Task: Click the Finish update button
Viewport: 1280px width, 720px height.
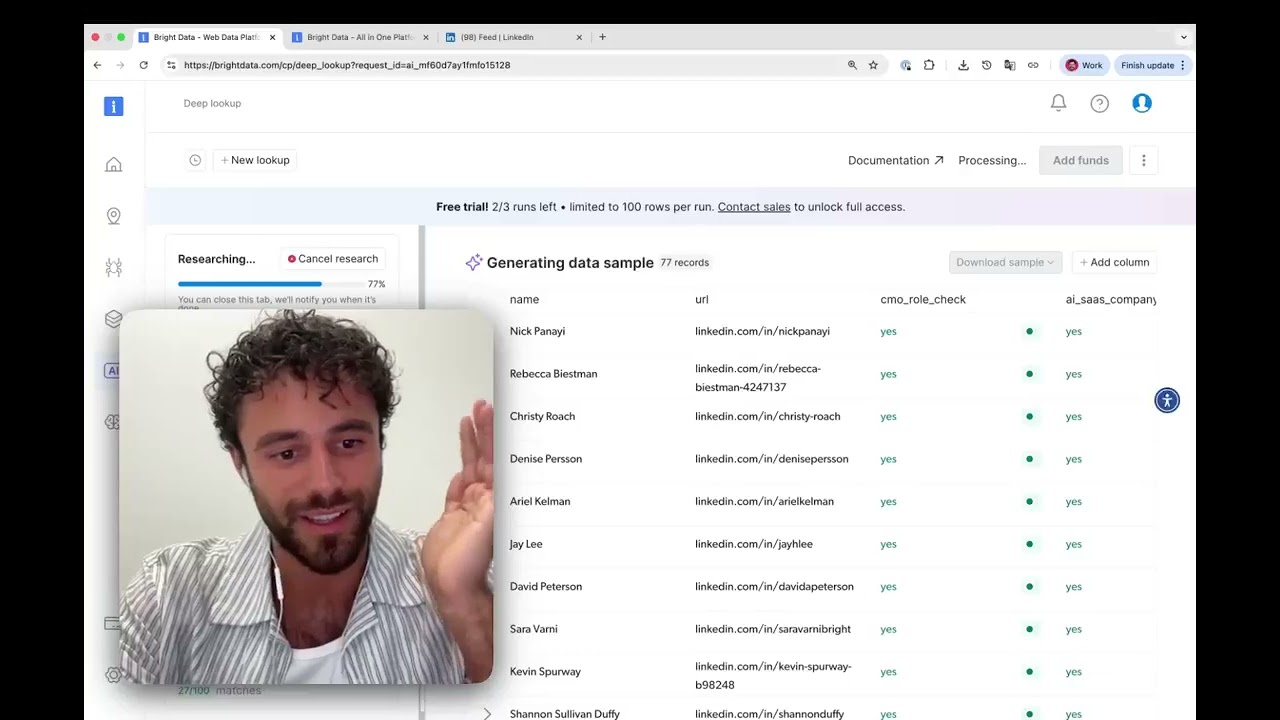Action: tap(1154, 65)
